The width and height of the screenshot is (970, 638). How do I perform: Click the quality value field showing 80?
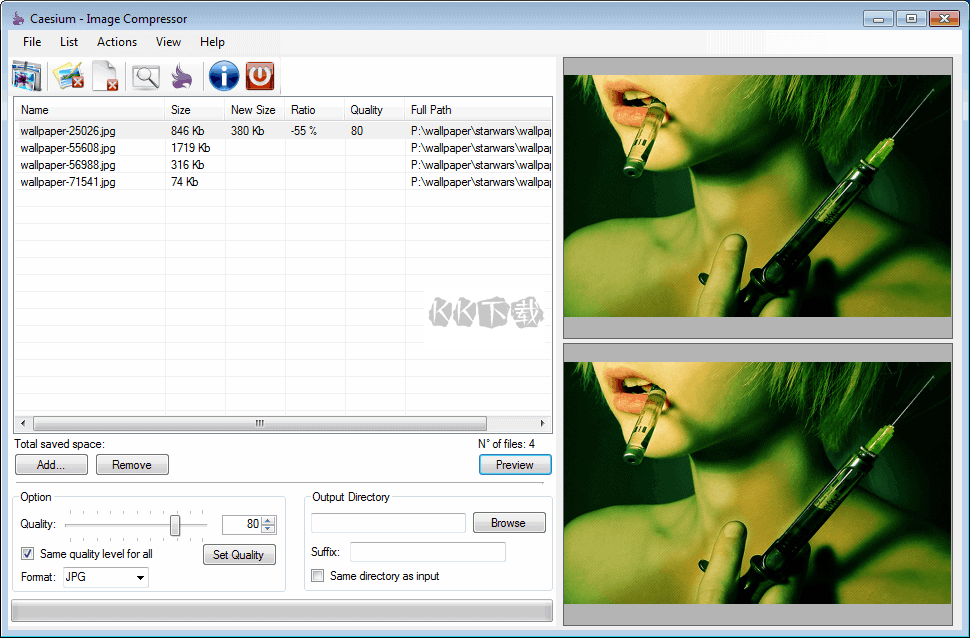(242, 524)
